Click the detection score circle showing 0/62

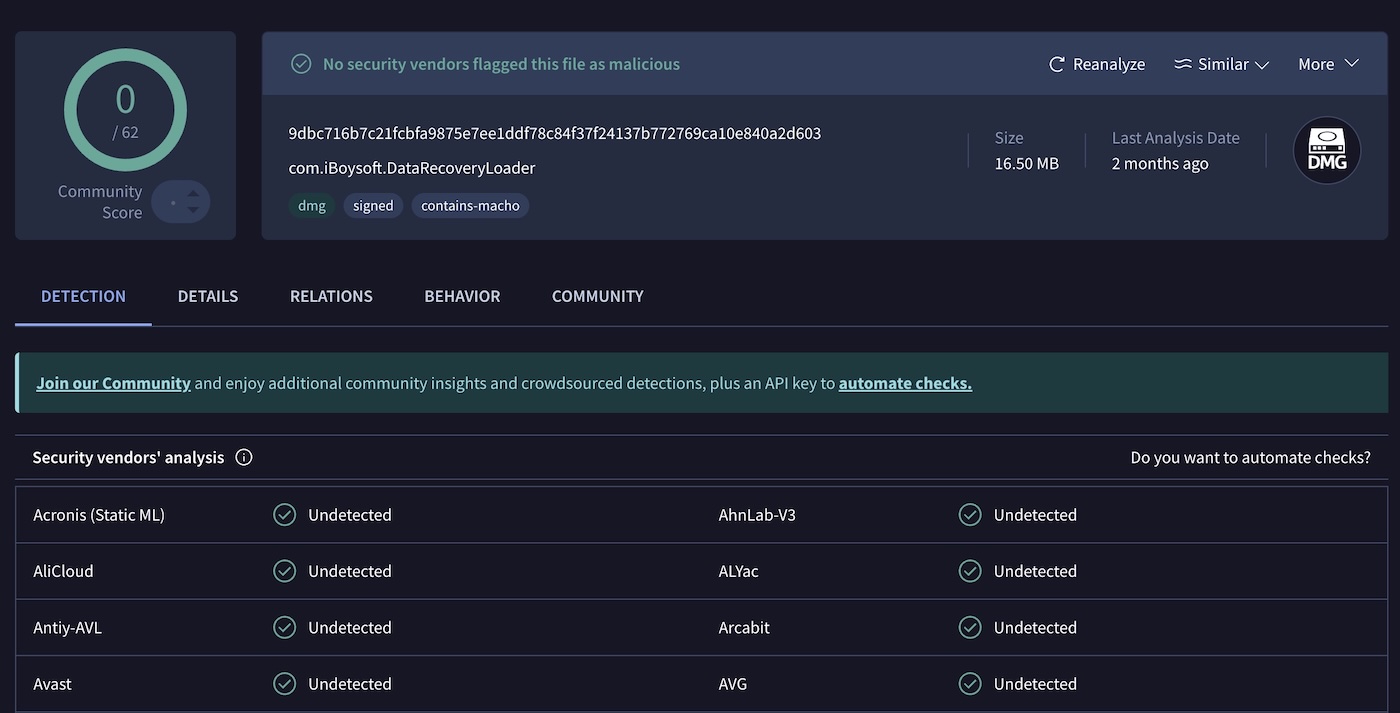coord(125,110)
